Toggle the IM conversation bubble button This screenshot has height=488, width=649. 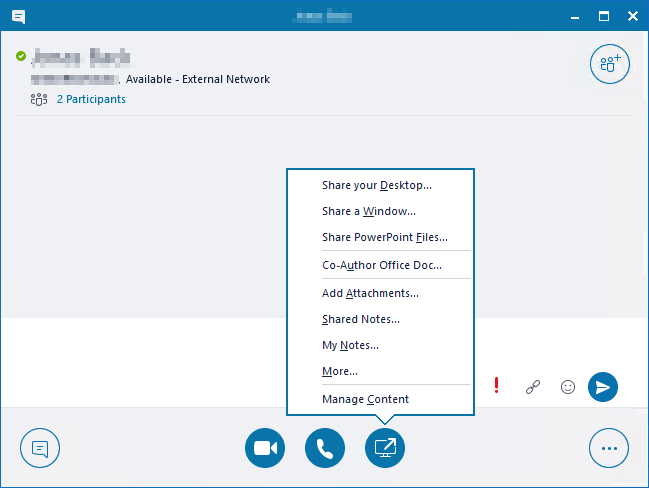point(40,448)
